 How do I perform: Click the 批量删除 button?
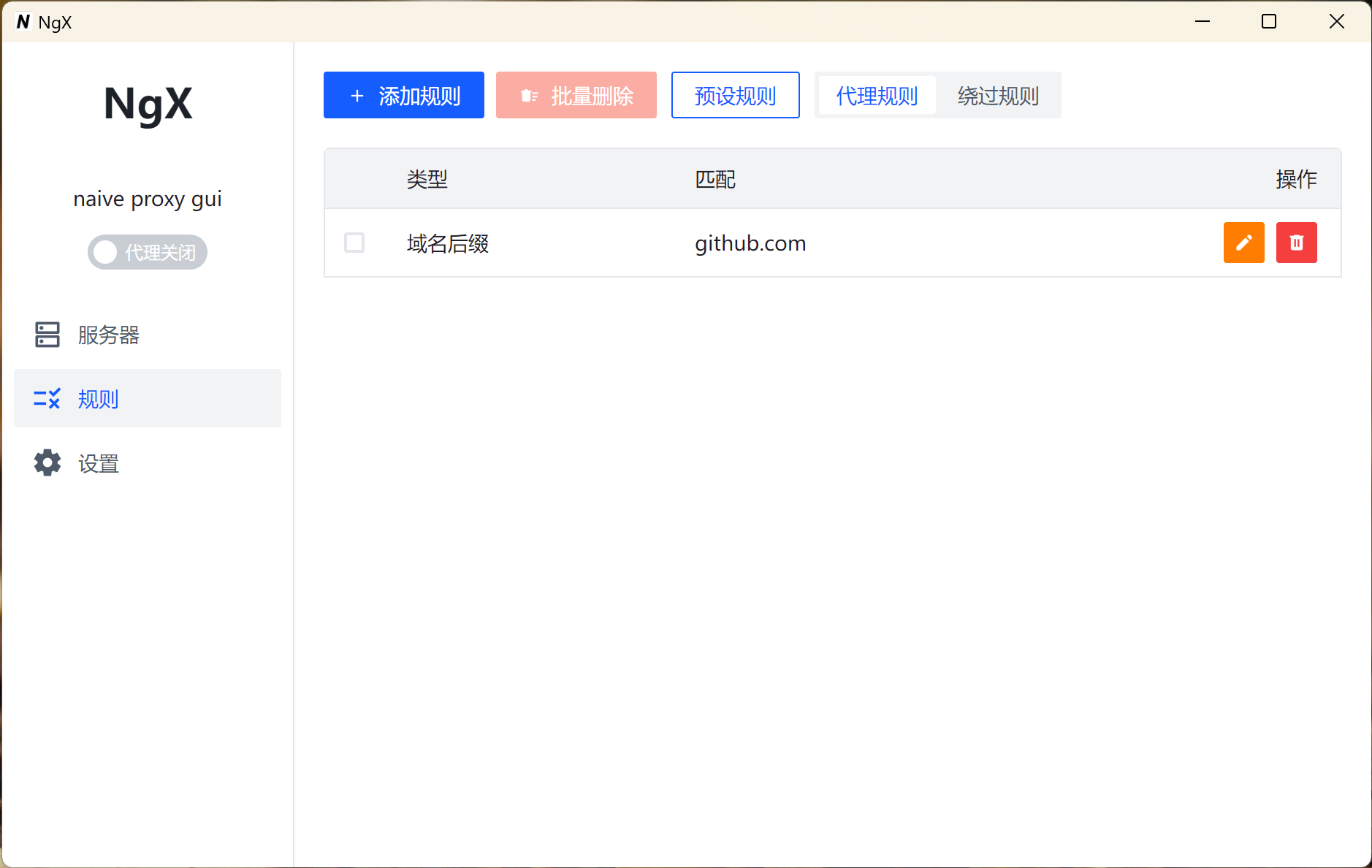tap(576, 95)
